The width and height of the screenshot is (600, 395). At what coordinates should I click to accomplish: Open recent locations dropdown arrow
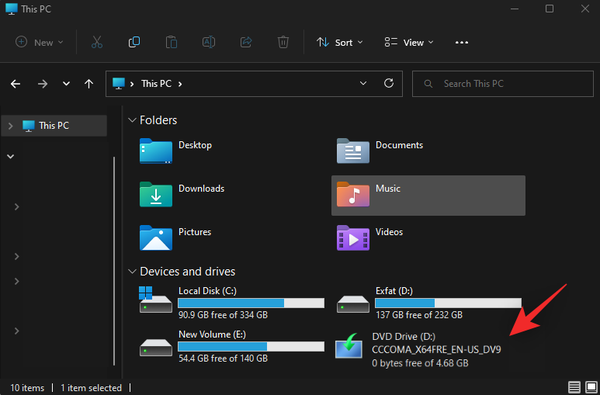point(66,84)
